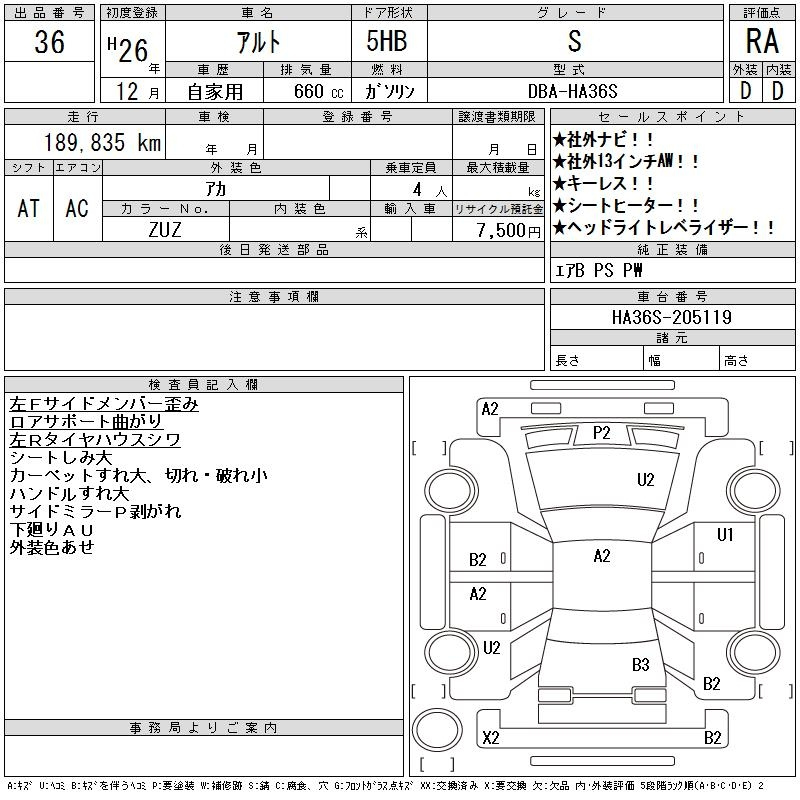Viewport: 800px width, 800px height.
Task: Select the アルト car name cell
Action: point(257,42)
